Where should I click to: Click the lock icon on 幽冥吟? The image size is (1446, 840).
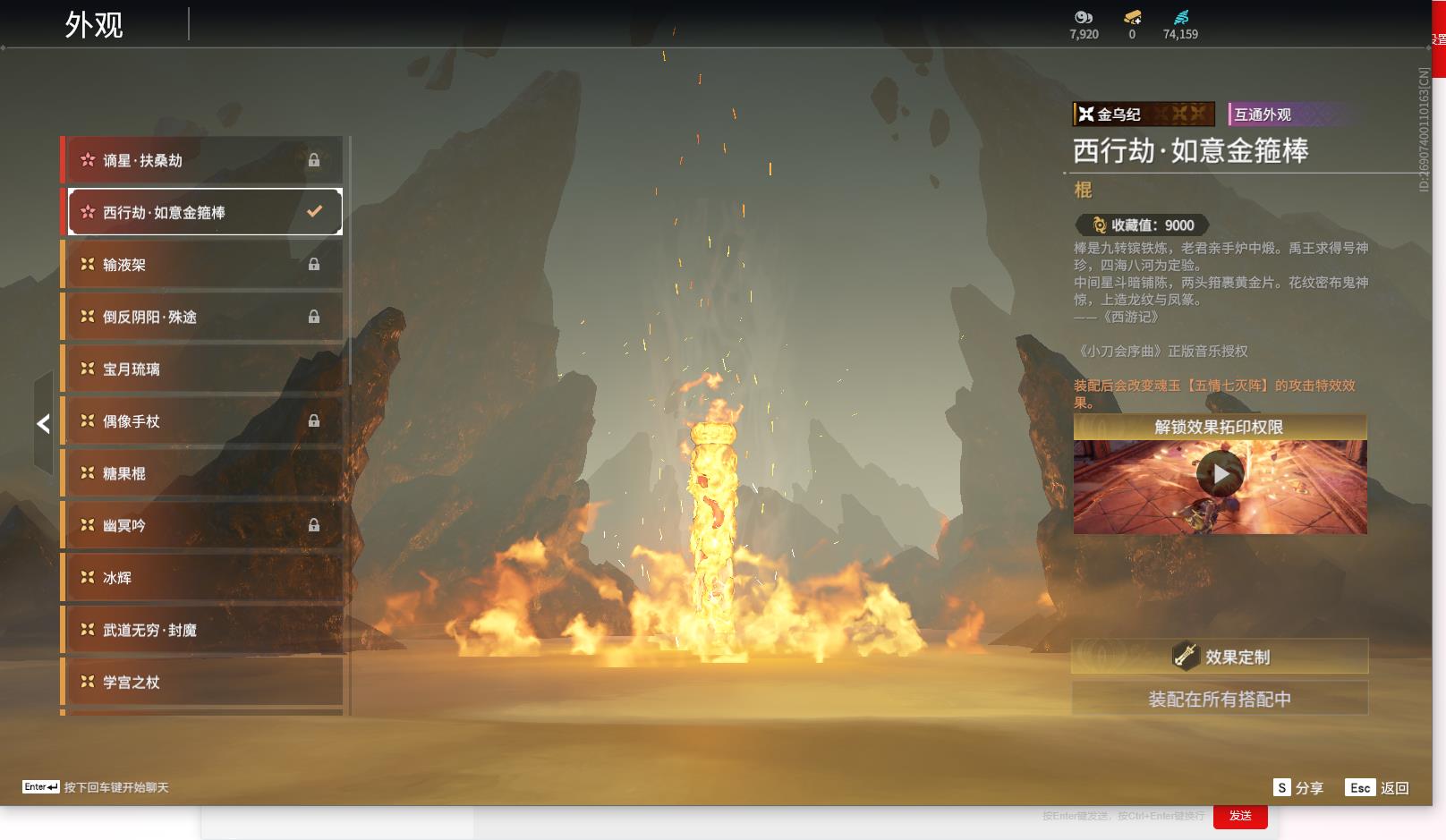314,526
